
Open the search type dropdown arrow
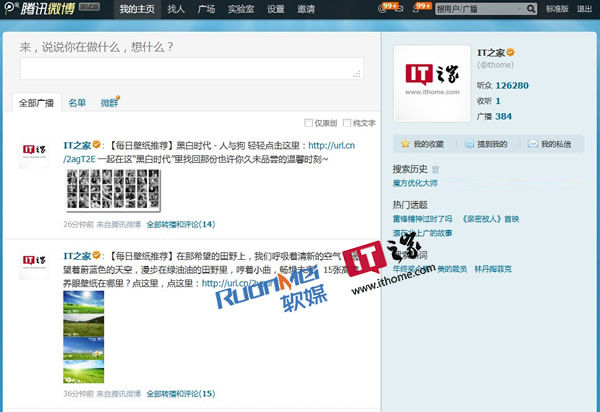[x=519, y=9]
